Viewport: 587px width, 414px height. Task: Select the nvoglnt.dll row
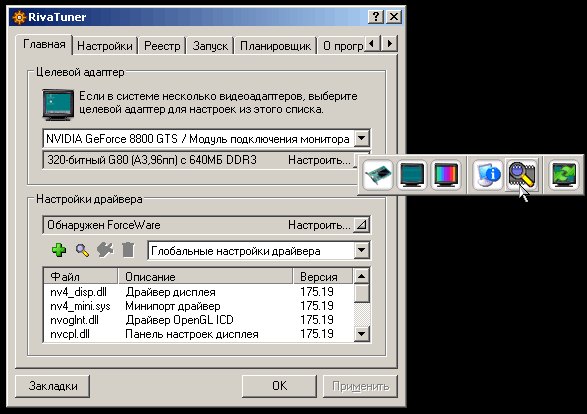[198, 320]
